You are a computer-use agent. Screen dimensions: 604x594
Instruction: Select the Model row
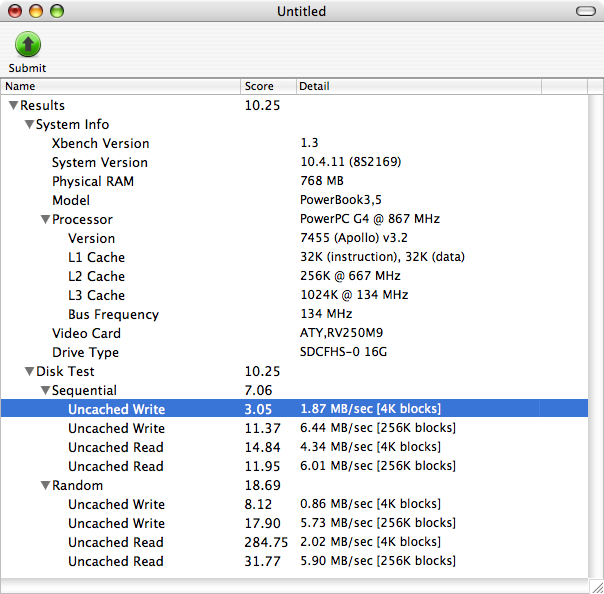tap(294, 200)
